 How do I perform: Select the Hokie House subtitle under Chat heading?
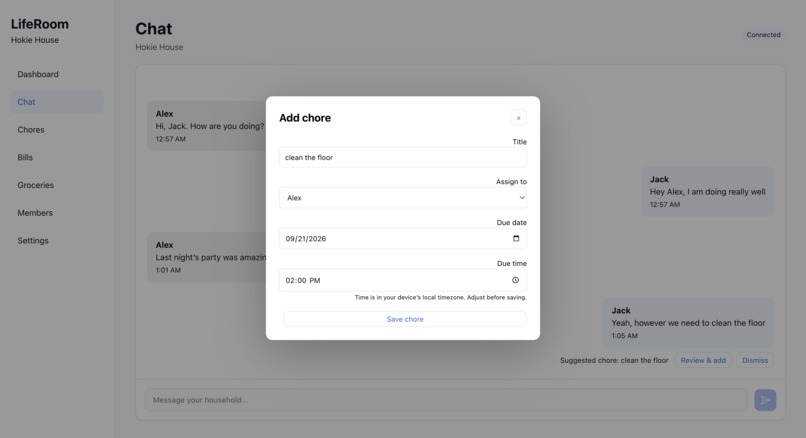(x=159, y=47)
